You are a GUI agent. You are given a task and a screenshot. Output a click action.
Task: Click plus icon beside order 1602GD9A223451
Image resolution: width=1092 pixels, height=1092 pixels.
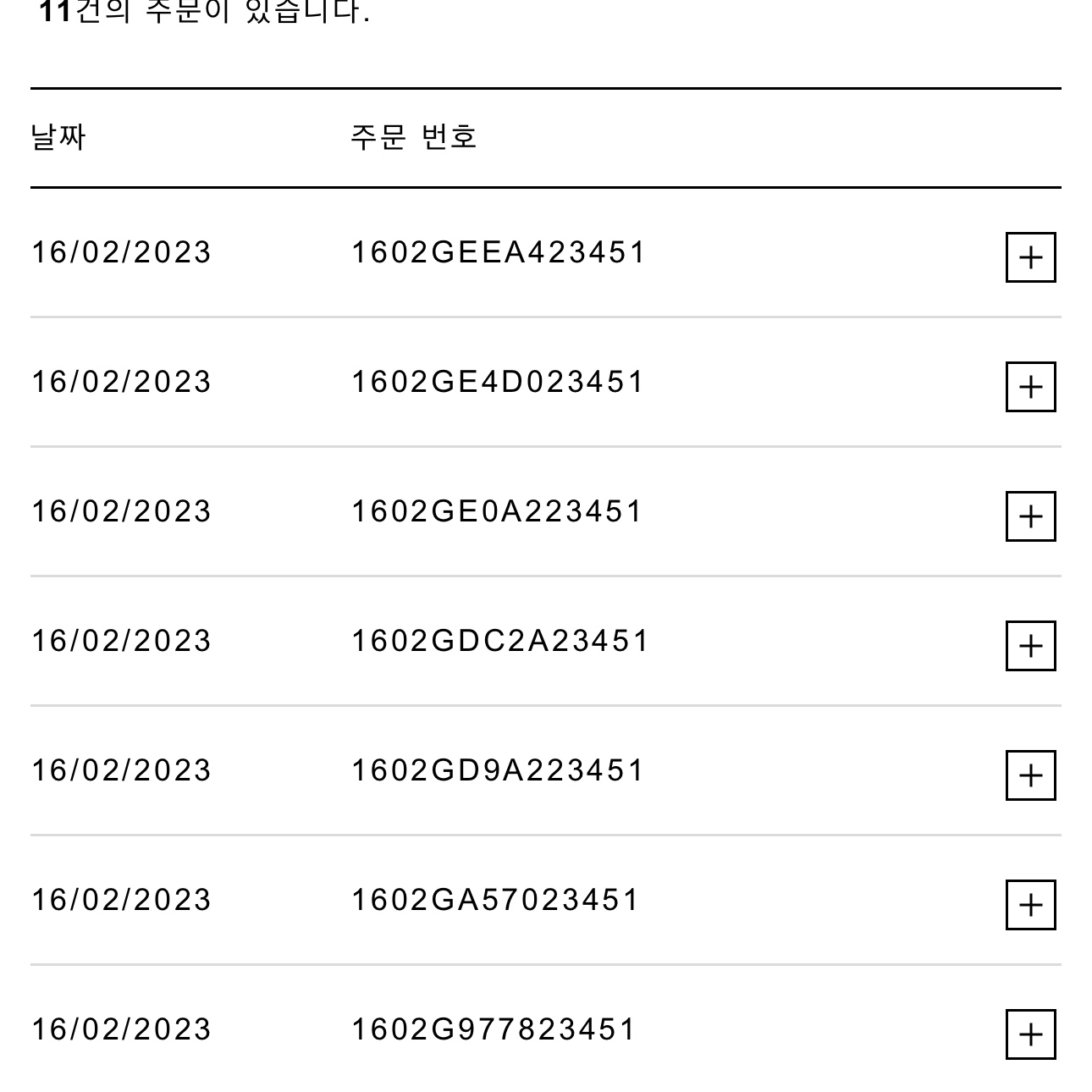(x=1030, y=775)
